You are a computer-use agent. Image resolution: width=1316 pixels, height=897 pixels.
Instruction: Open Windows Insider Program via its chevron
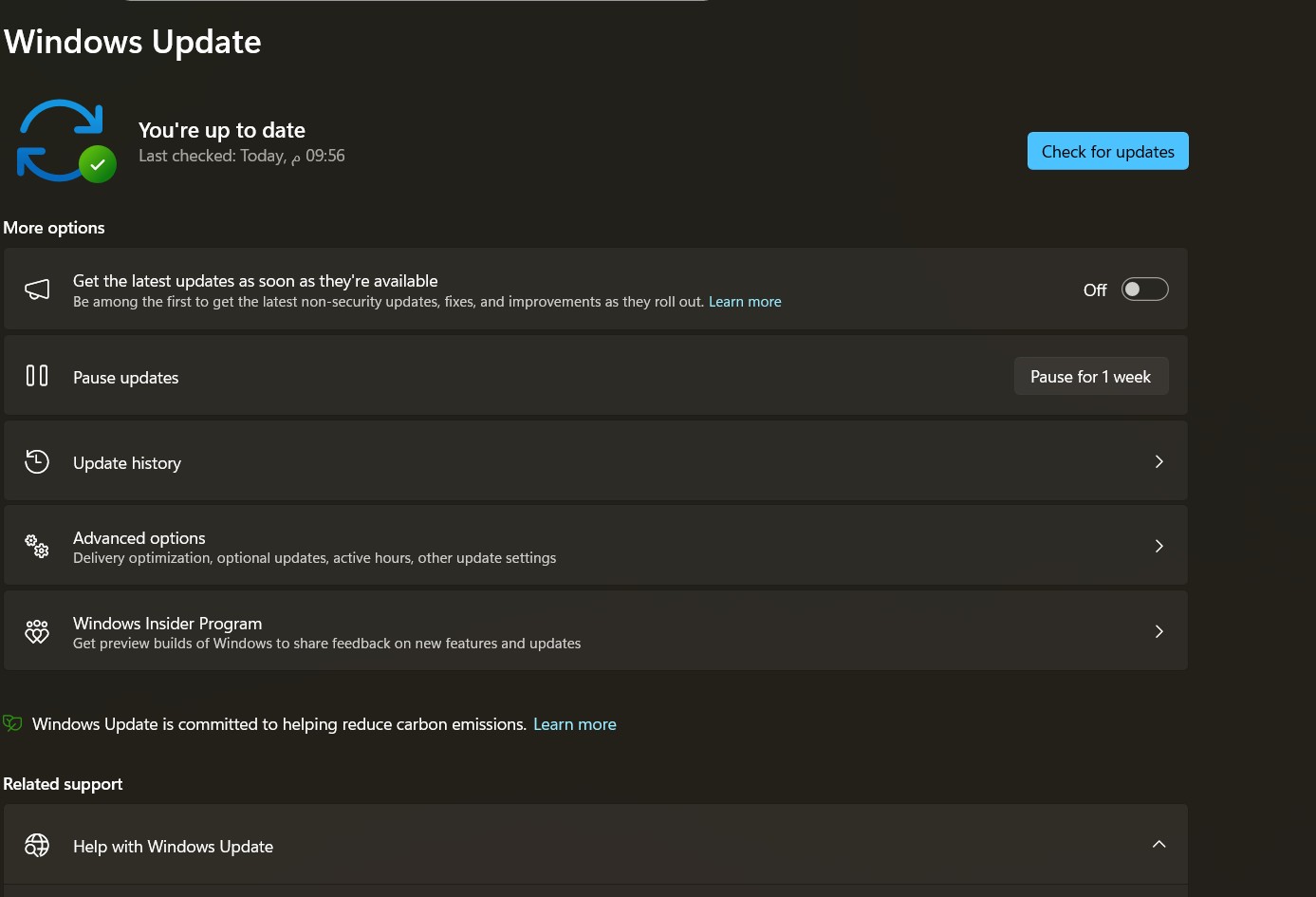pyautogui.click(x=1158, y=631)
